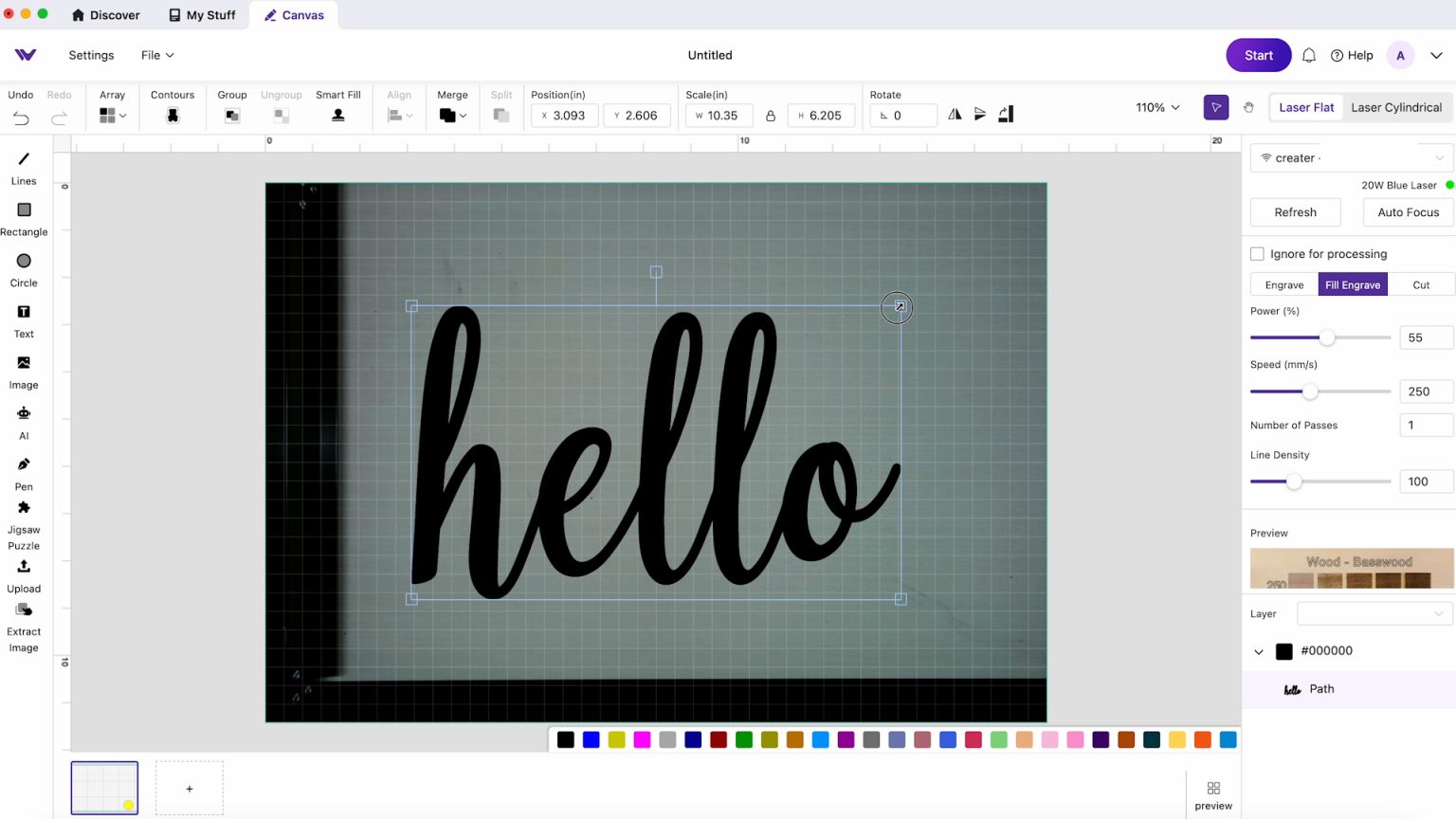Enable Ignore for processing checkbox

1257,254
